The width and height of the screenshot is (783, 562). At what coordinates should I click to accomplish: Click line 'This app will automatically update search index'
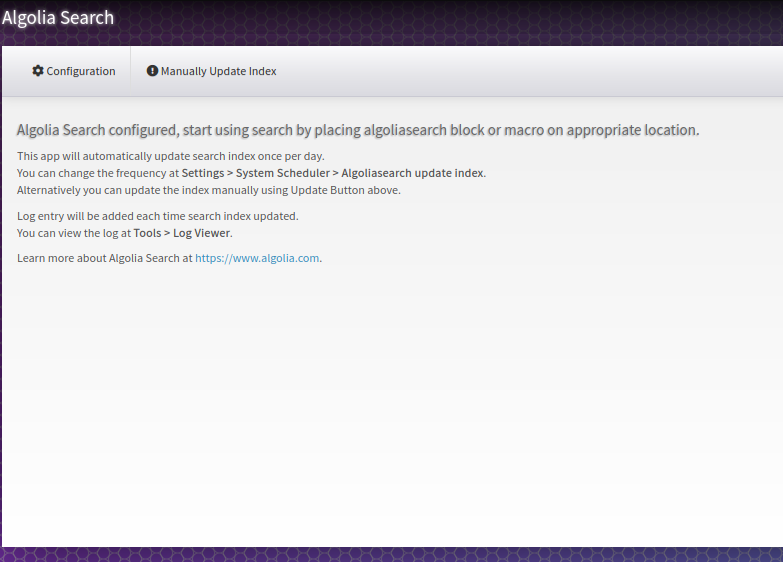point(171,156)
